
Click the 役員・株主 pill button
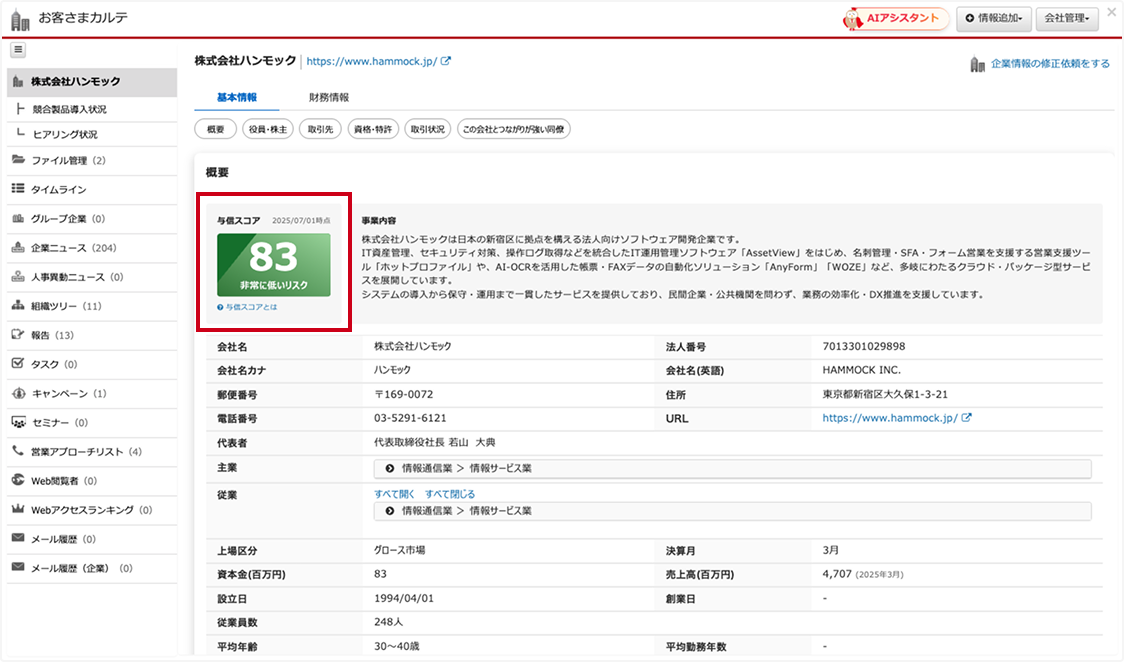(268, 129)
